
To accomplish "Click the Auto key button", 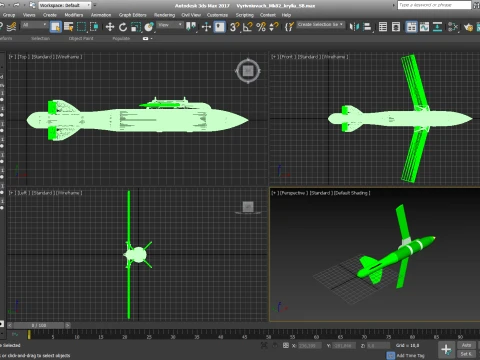I will 466,345.
